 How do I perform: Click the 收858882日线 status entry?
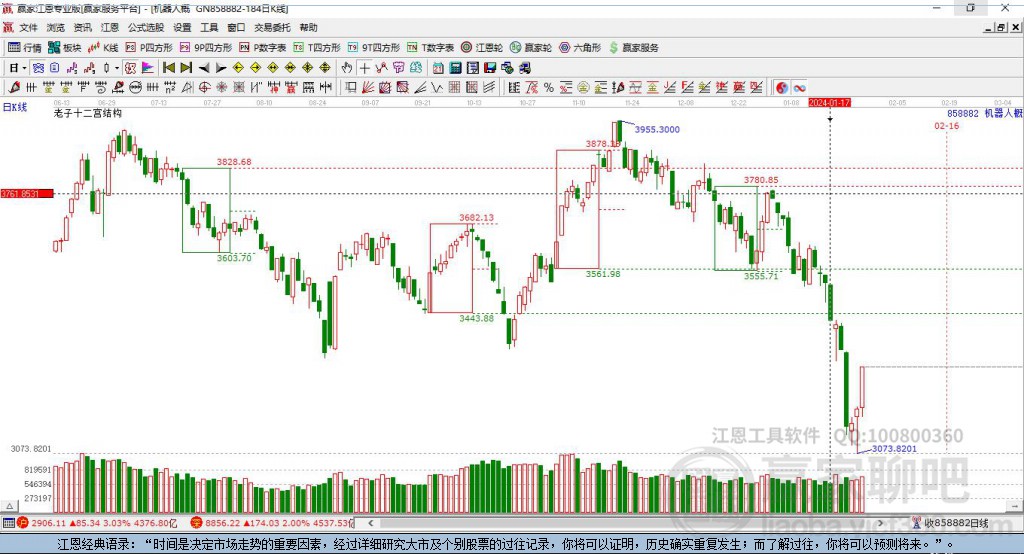tap(950, 523)
